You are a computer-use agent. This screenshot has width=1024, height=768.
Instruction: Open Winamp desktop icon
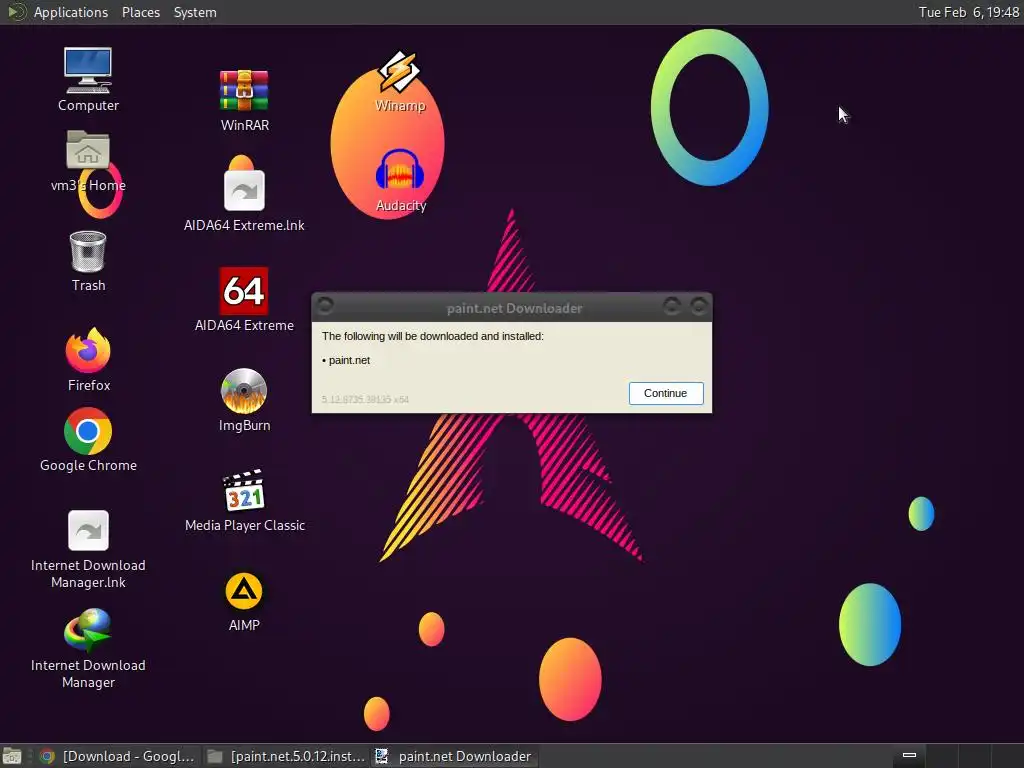tap(400, 71)
